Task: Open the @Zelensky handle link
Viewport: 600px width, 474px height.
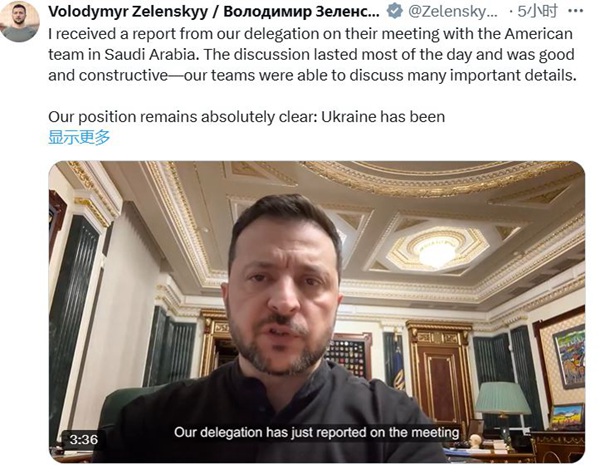Action: coord(453,12)
